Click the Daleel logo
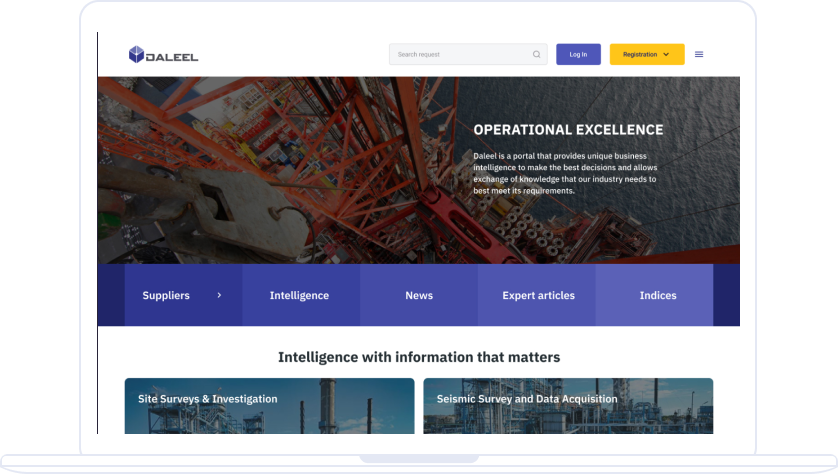This screenshot has width=838, height=474. coord(164,55)
